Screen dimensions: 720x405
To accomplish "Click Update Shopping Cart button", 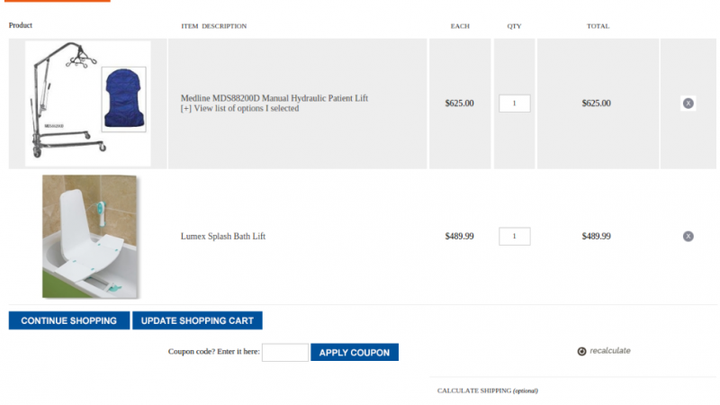I will pos(197,321).
